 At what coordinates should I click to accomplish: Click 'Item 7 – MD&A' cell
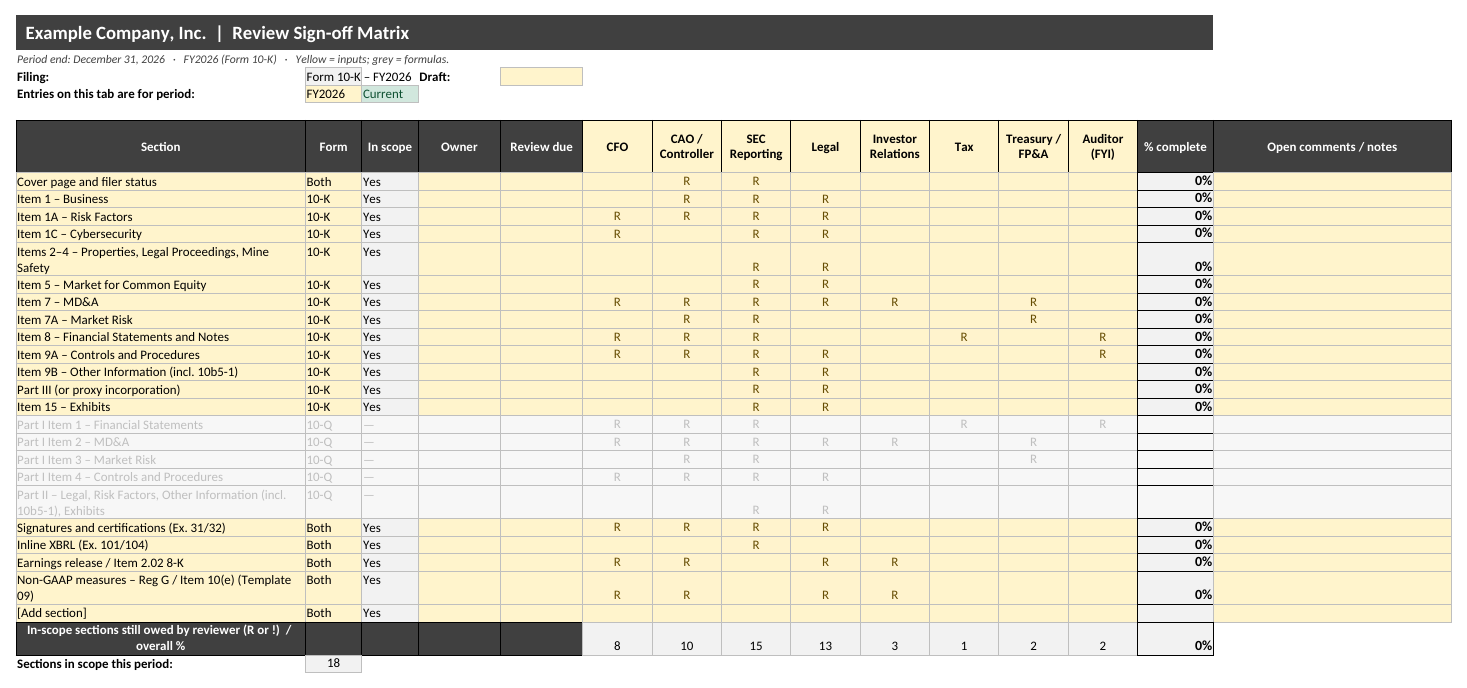161,302
